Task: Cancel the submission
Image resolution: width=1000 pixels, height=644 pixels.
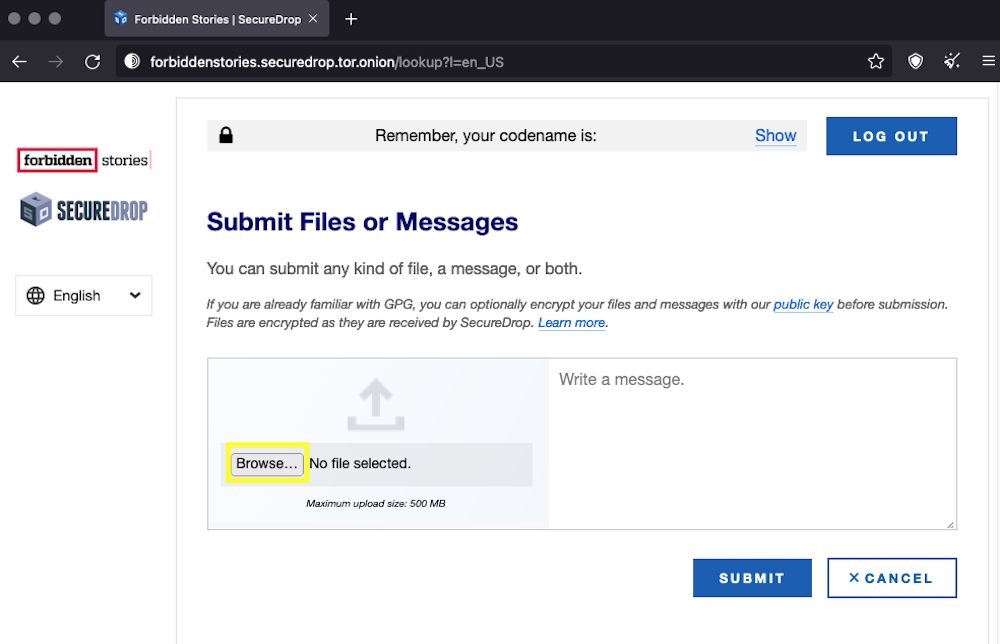Action: pyautogui.click(x=891, y=578)
